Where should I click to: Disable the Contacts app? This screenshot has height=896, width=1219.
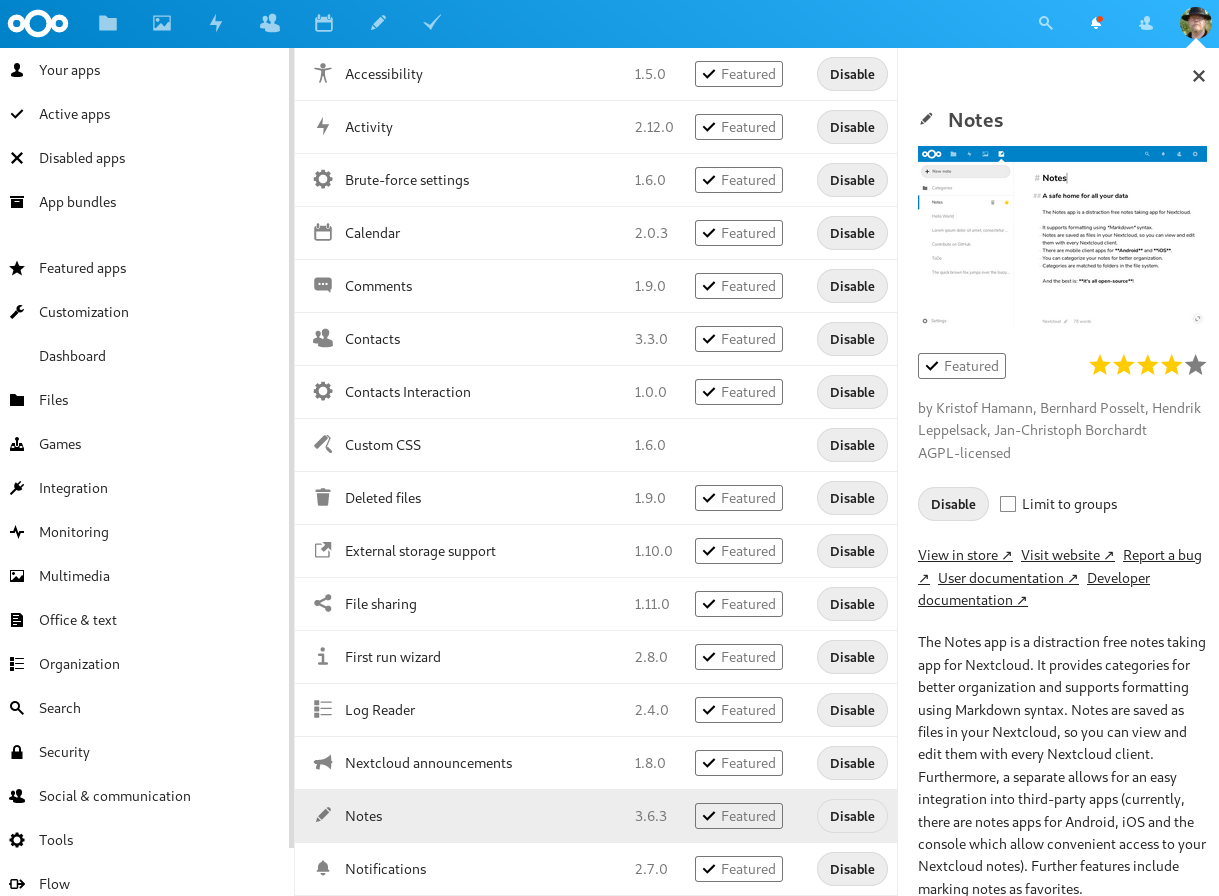[x=852, y=339]
